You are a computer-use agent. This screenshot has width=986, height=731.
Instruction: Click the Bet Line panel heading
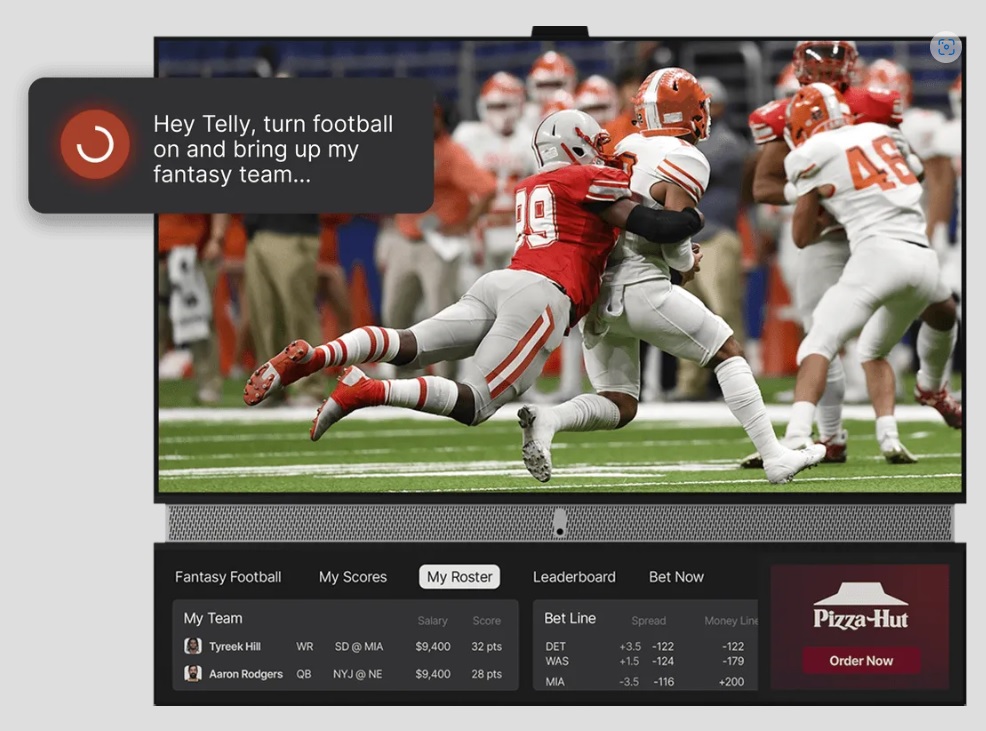point(570,619)
